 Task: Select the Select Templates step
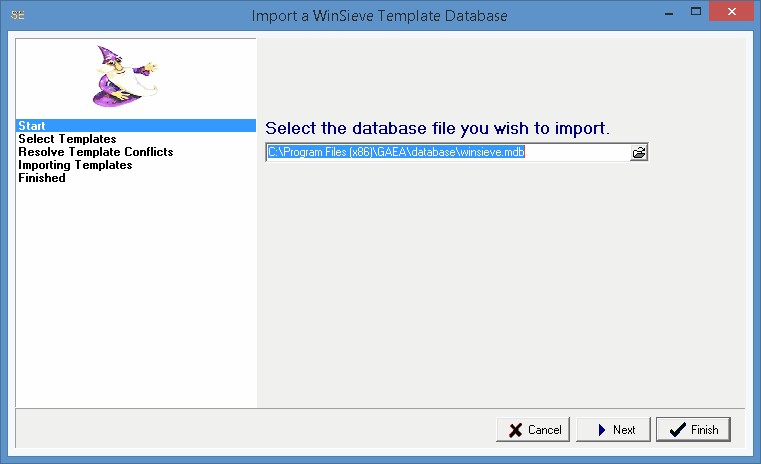coord(67,139)
